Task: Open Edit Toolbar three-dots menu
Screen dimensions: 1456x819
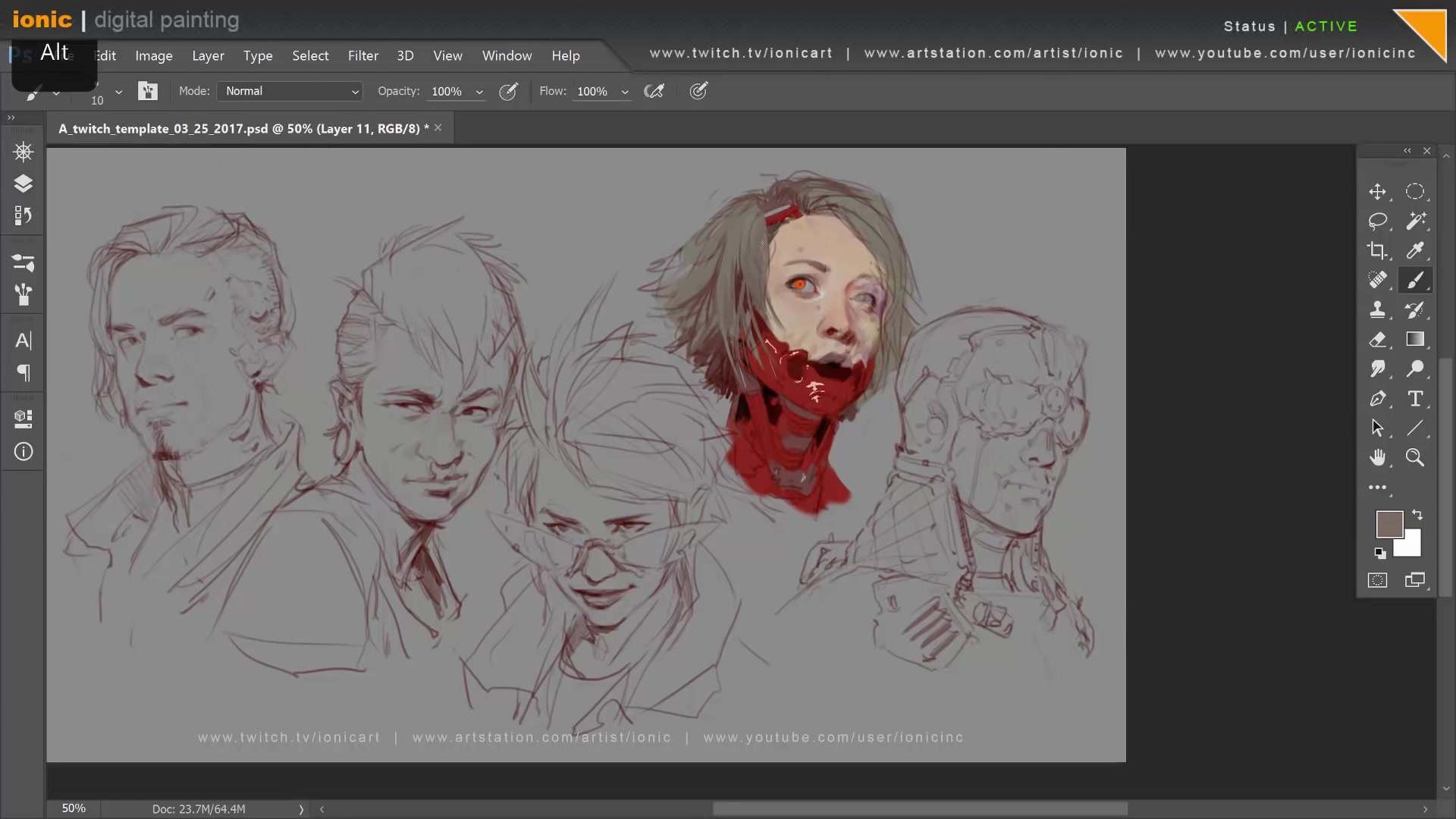Action: click(1377, 488)
